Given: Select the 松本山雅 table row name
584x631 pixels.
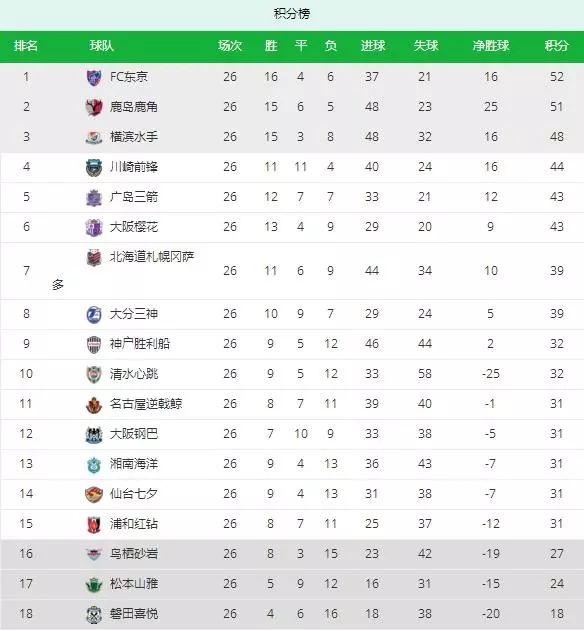Looking at the screenshot, I should pos(134,584).
